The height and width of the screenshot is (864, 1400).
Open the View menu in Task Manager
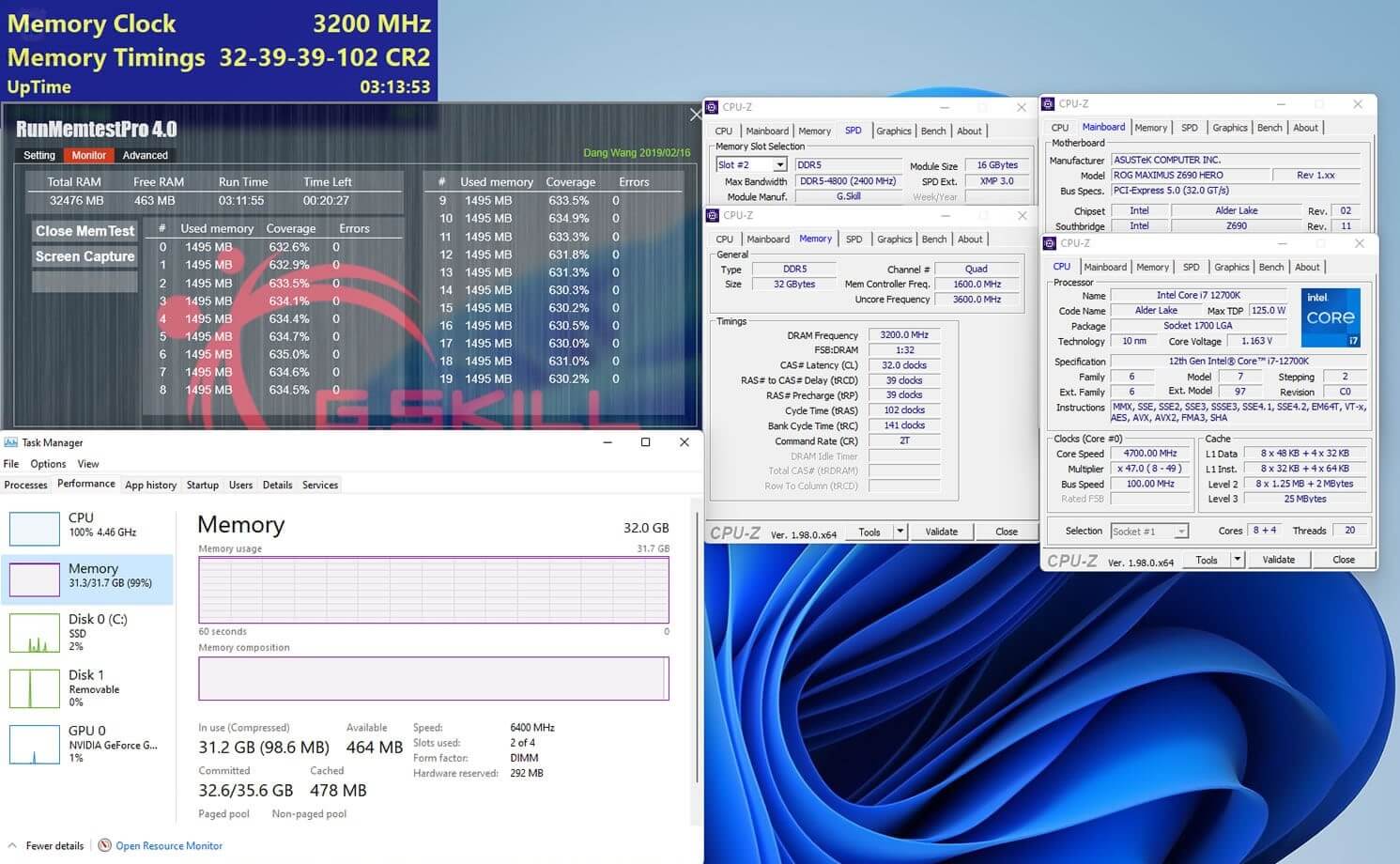88,464
